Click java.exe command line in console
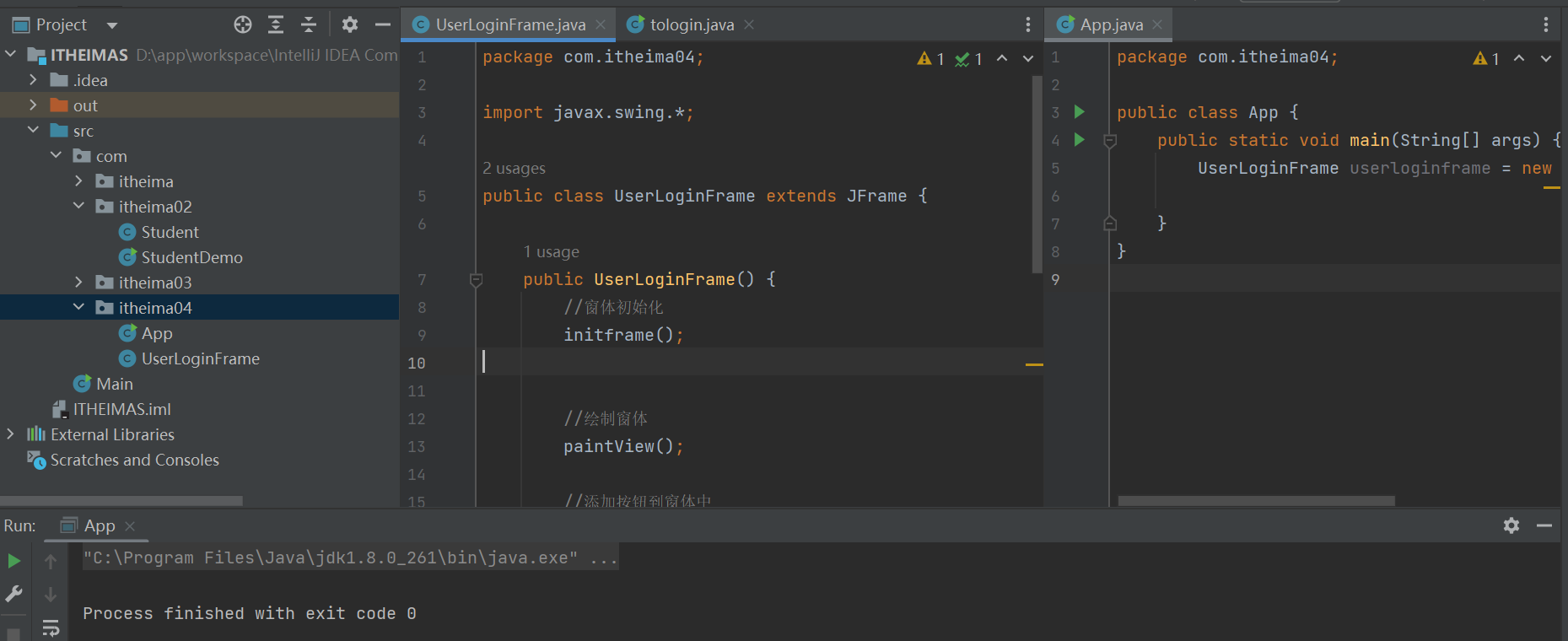 coord(350,558)
